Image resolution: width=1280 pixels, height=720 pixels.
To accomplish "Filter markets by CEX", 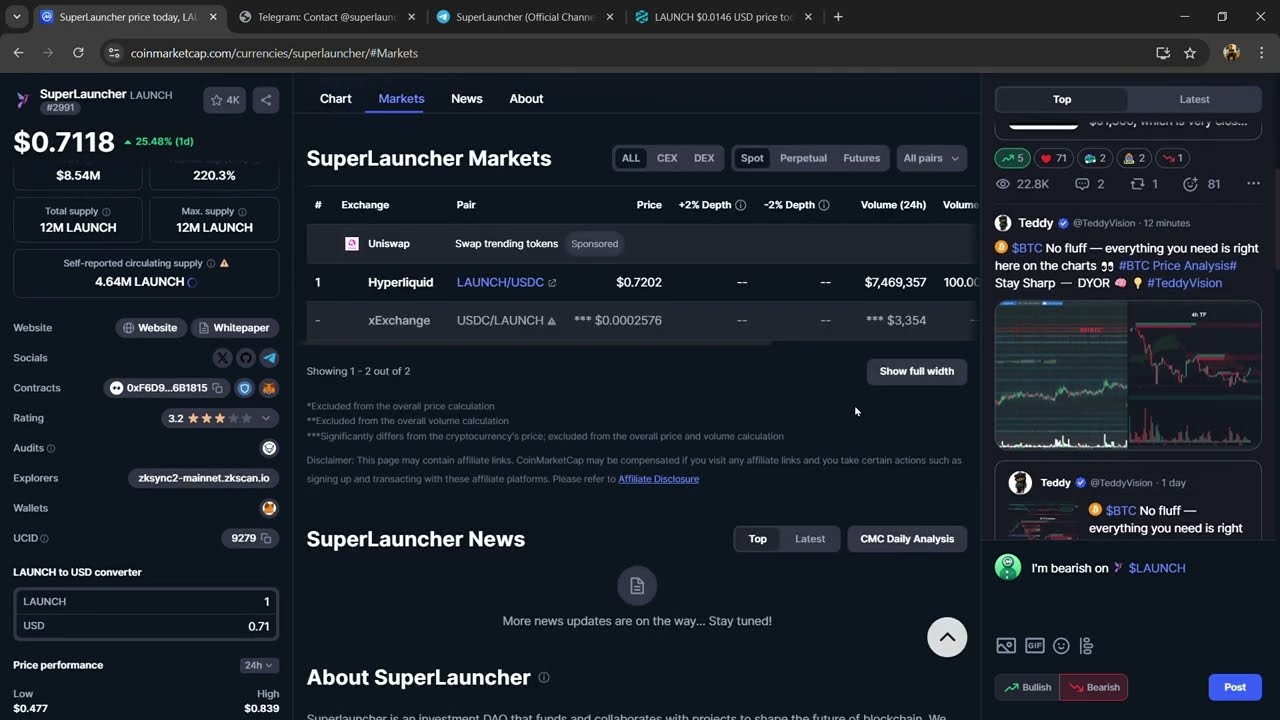I will (x=667, y=158).
